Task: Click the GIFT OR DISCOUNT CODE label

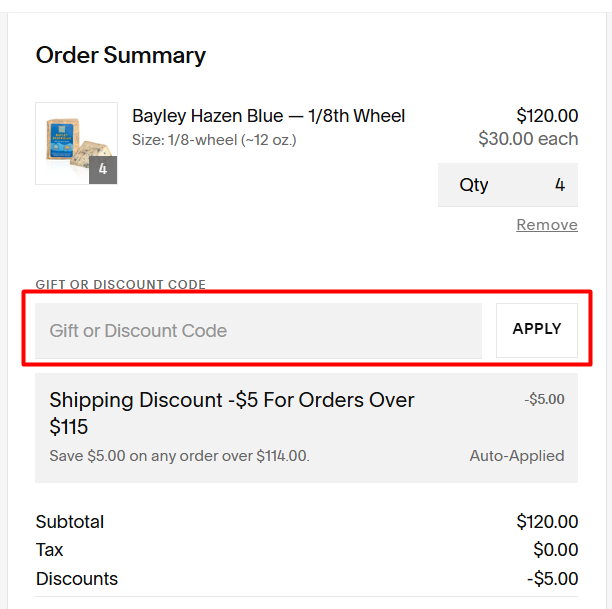Action: click(x=120, y=285)
